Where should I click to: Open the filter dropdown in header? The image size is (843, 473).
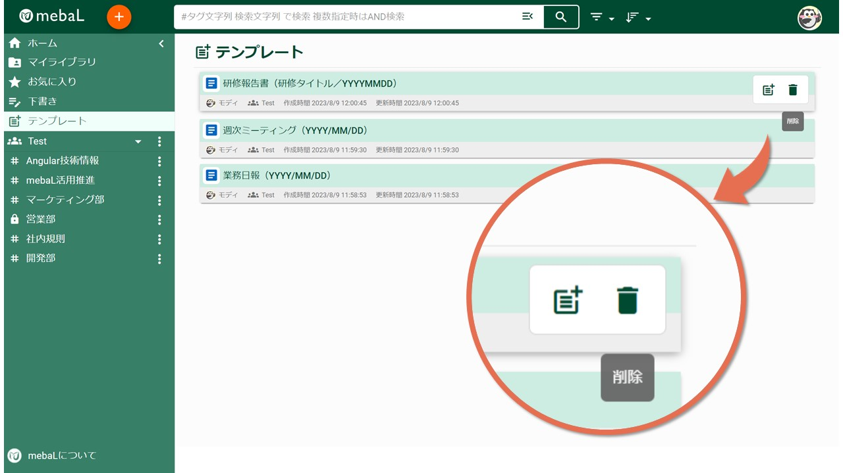pyautogui.click(x=601, y=18)
